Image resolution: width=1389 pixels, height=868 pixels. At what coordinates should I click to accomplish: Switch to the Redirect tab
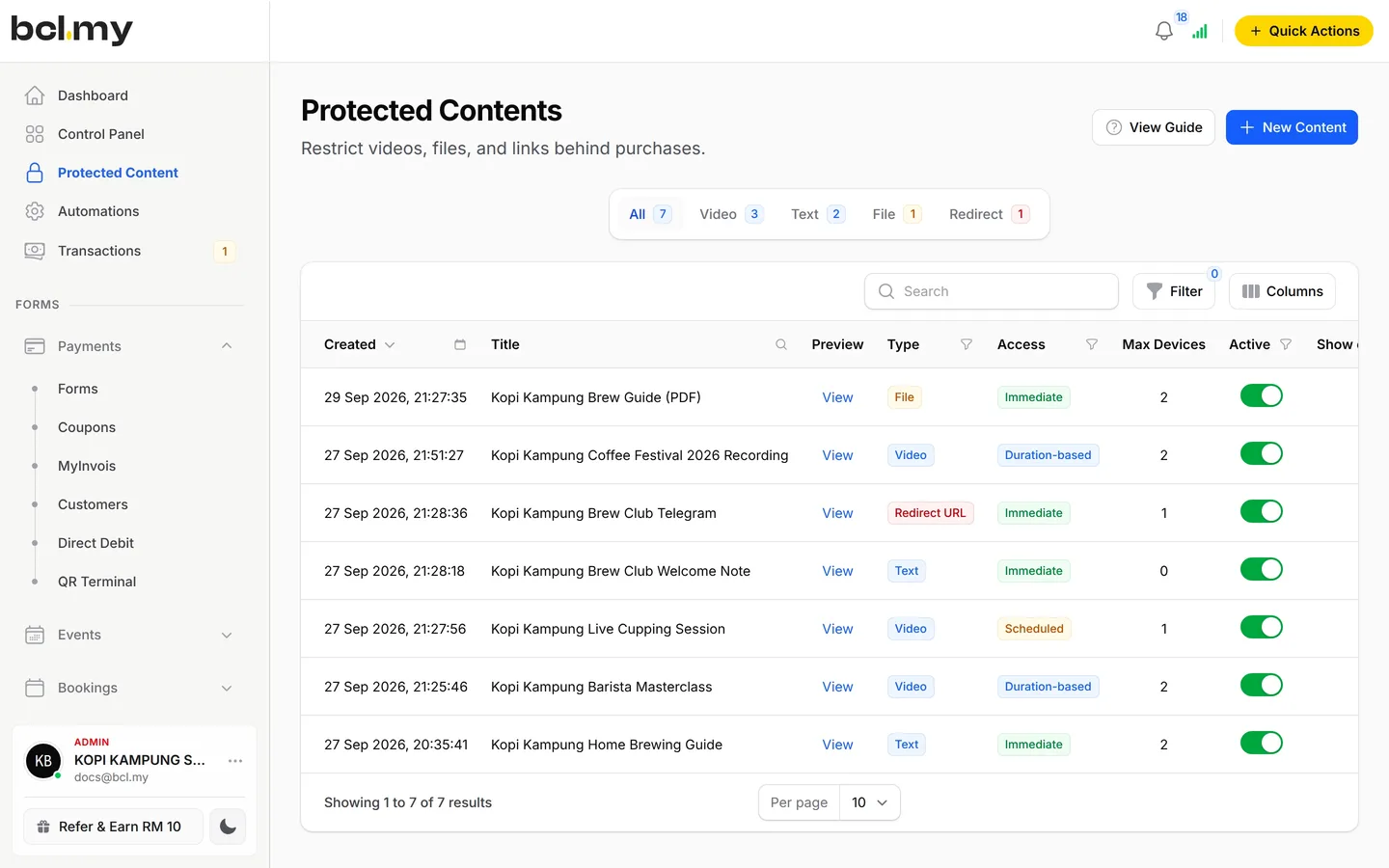(990, 214)
